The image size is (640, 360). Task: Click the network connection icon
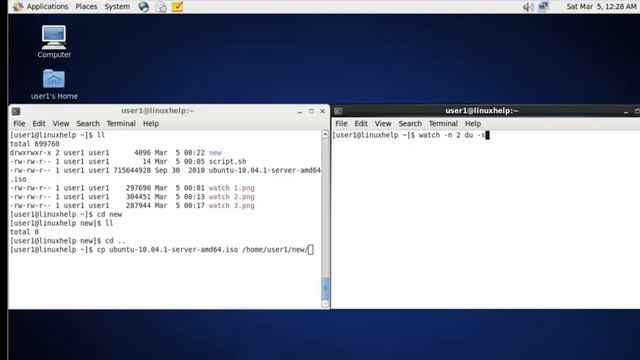(x=543, y=7)
